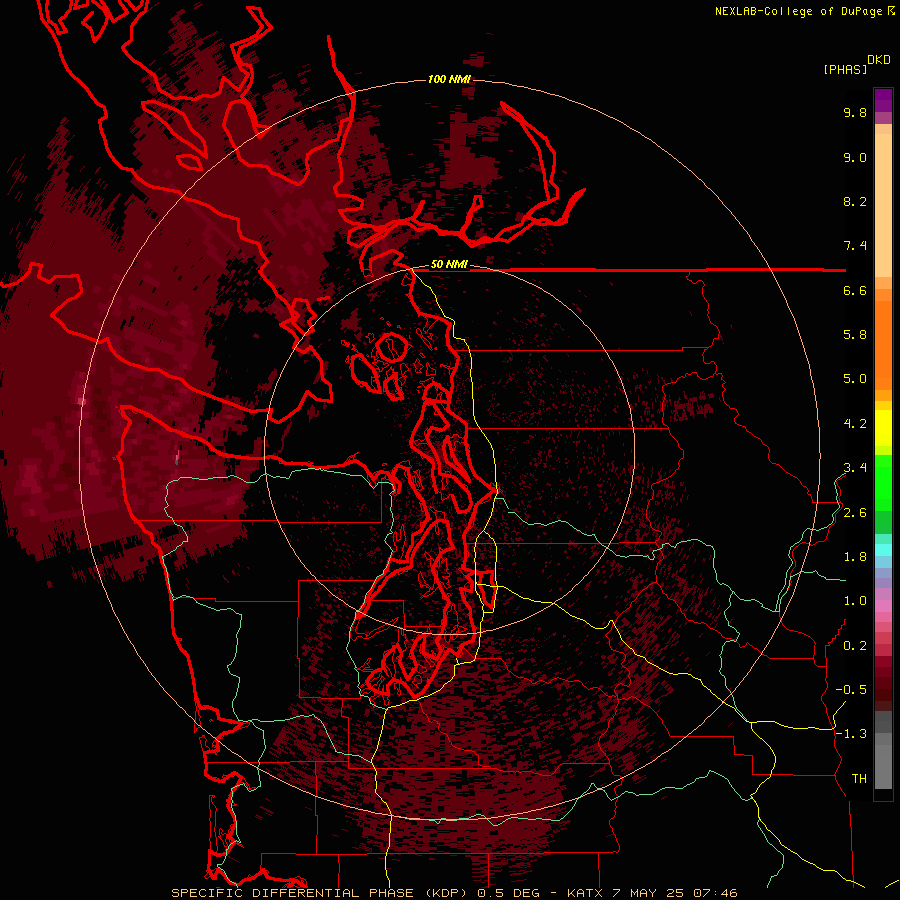Click the -1.3 scale value
This screenshot has width=900, height=900.
point(851,734)
